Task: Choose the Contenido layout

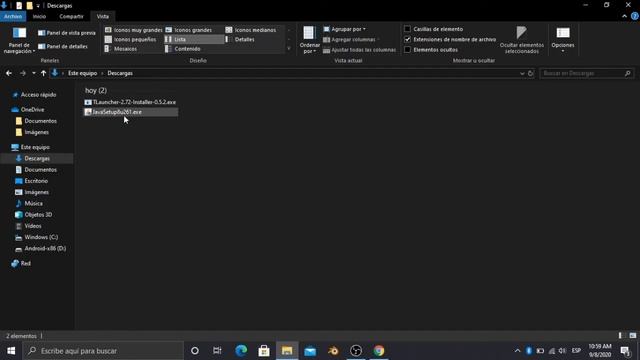Action: 183,49
